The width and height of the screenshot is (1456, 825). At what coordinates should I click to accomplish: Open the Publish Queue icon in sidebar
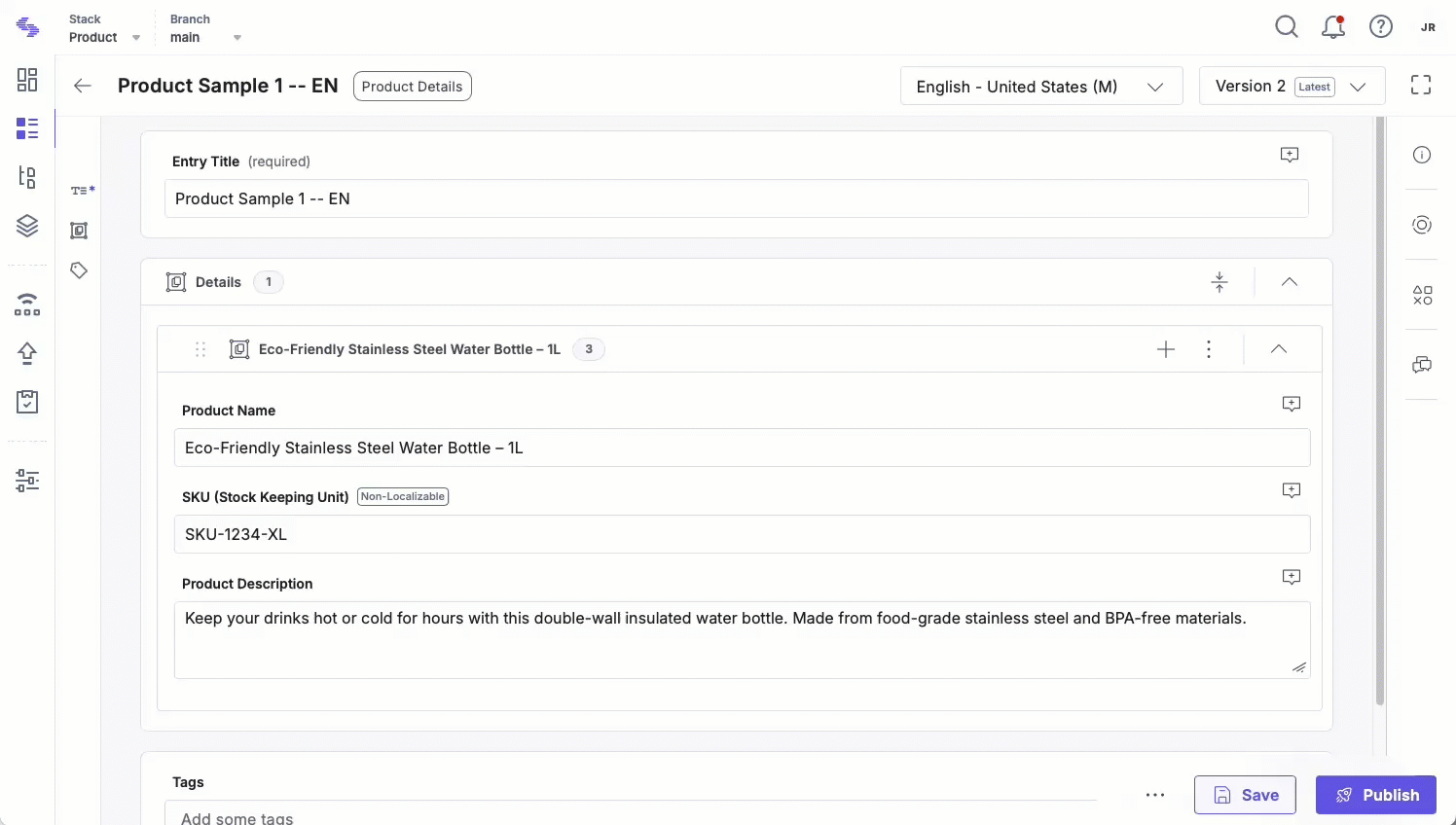coord(27,305)
